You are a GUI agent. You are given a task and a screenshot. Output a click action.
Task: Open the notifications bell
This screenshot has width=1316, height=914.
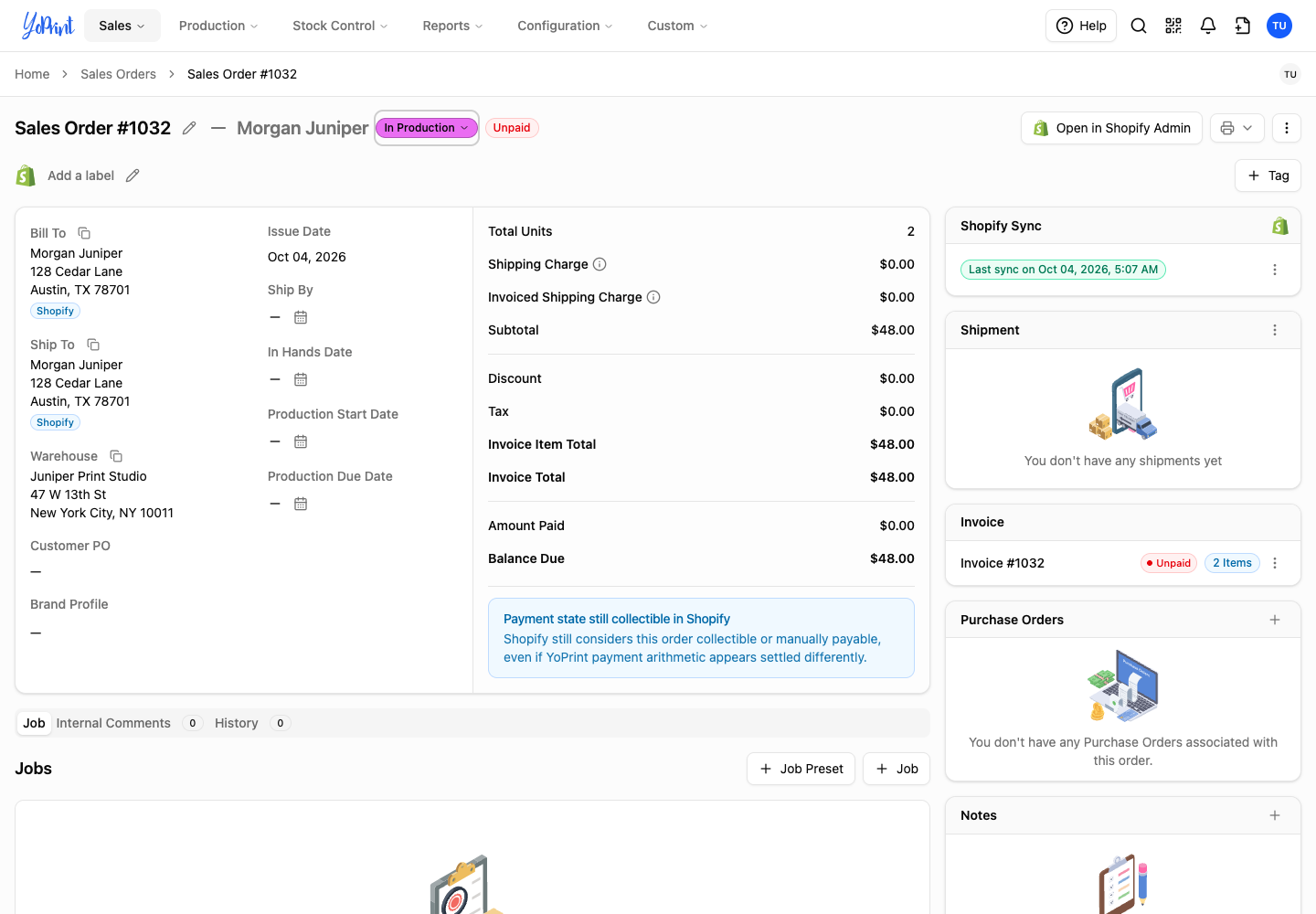[1208, 26]
